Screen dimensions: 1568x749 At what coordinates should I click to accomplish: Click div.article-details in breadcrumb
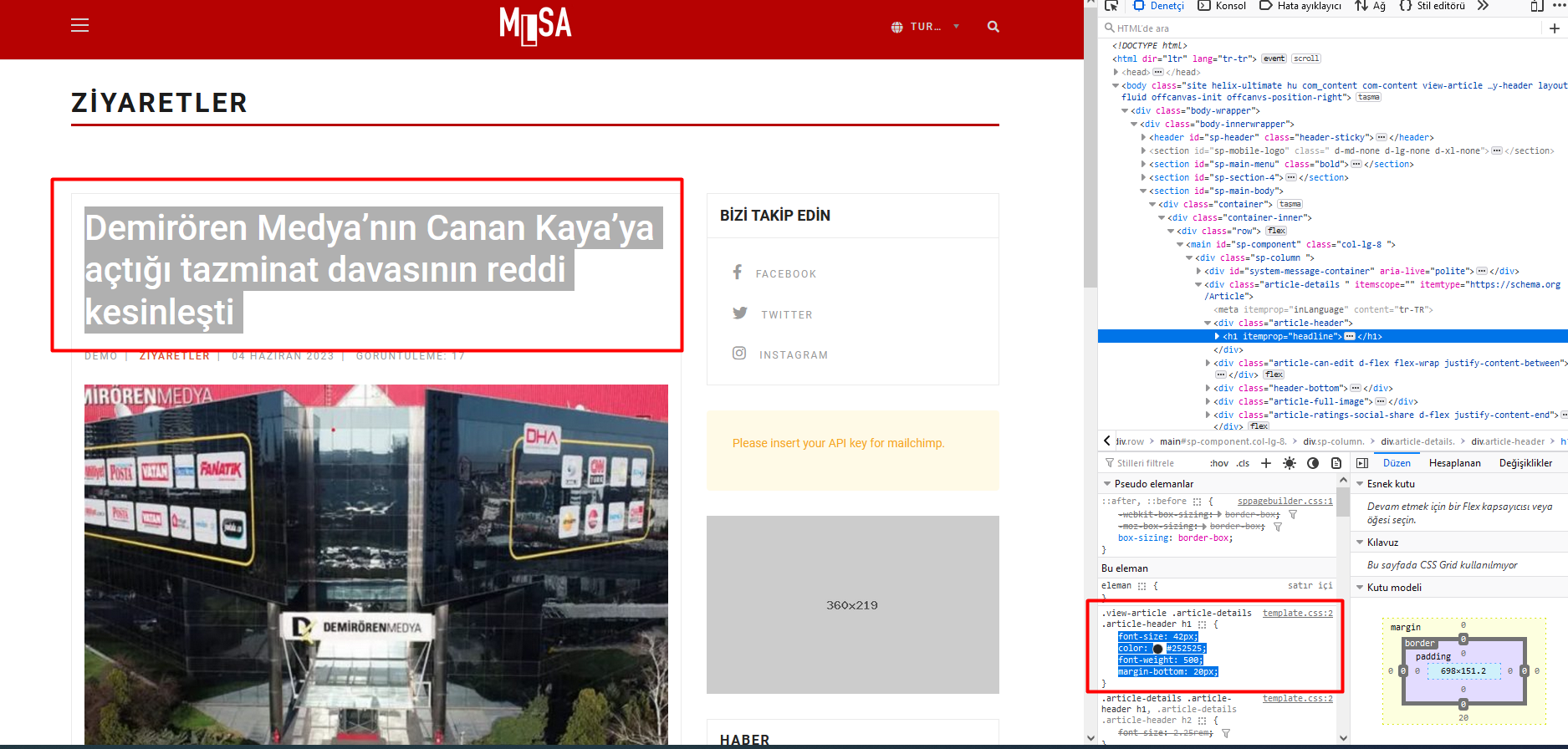coord(1417,441)
